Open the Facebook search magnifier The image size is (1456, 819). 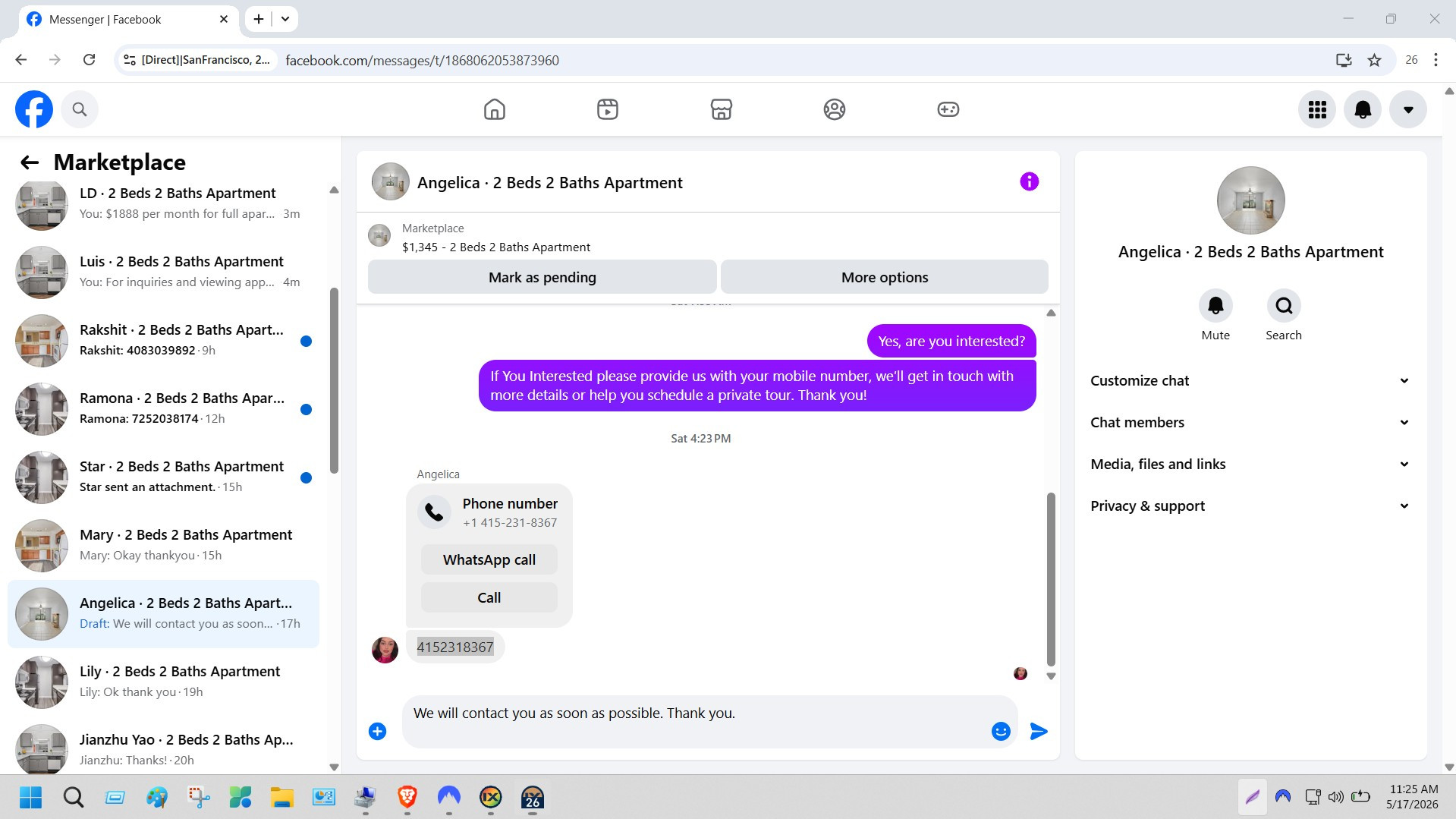(x=80, y=109)
